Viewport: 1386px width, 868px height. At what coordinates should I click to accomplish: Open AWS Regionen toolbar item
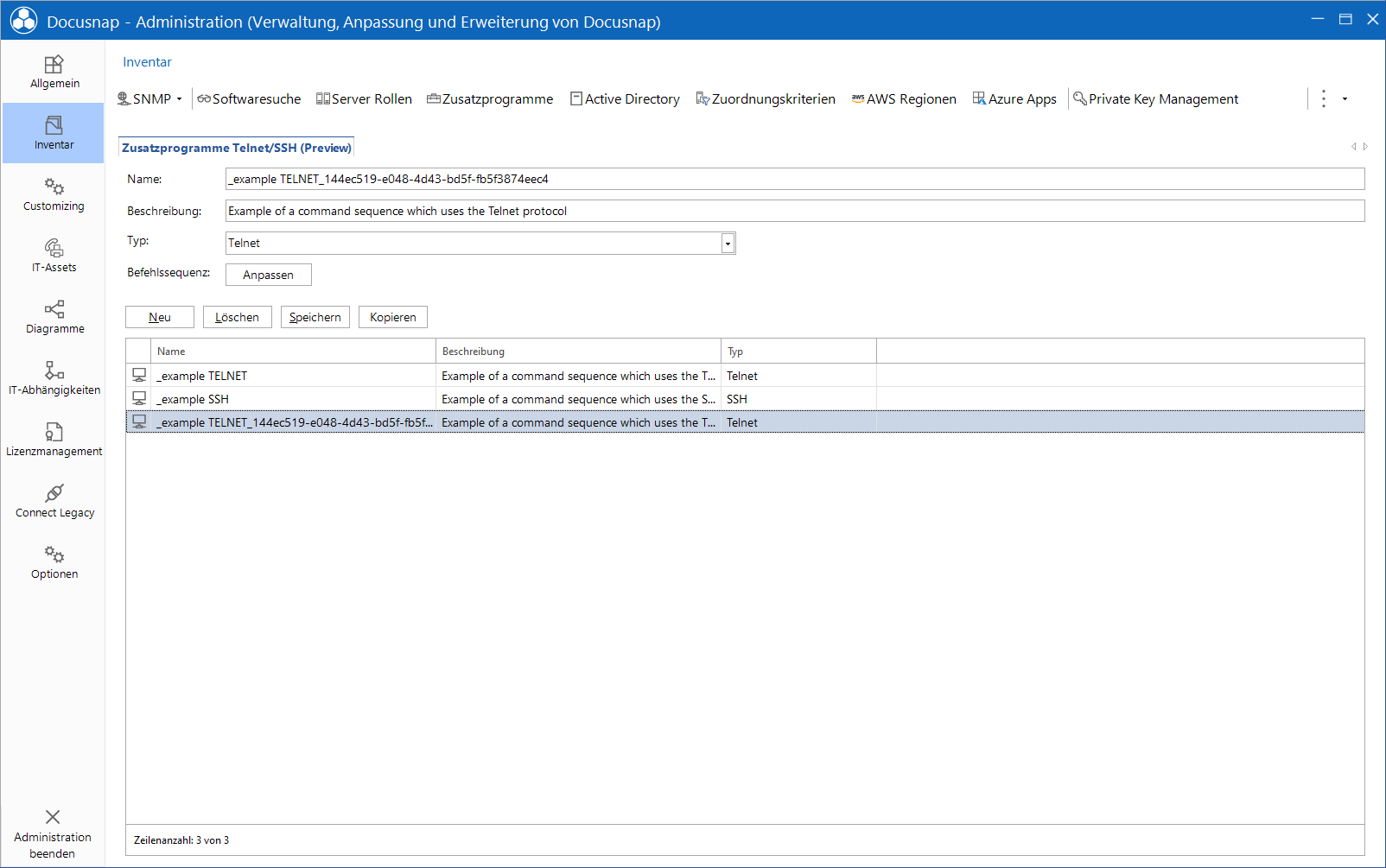click(x=904, y=99)
